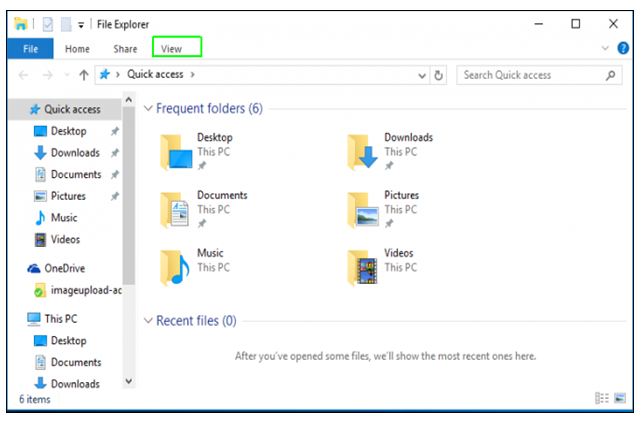The width and height of the screenshot is (641, 424).
Task: Click pin icon beside sidebar Downloads
Action: [x=115, y=153]
